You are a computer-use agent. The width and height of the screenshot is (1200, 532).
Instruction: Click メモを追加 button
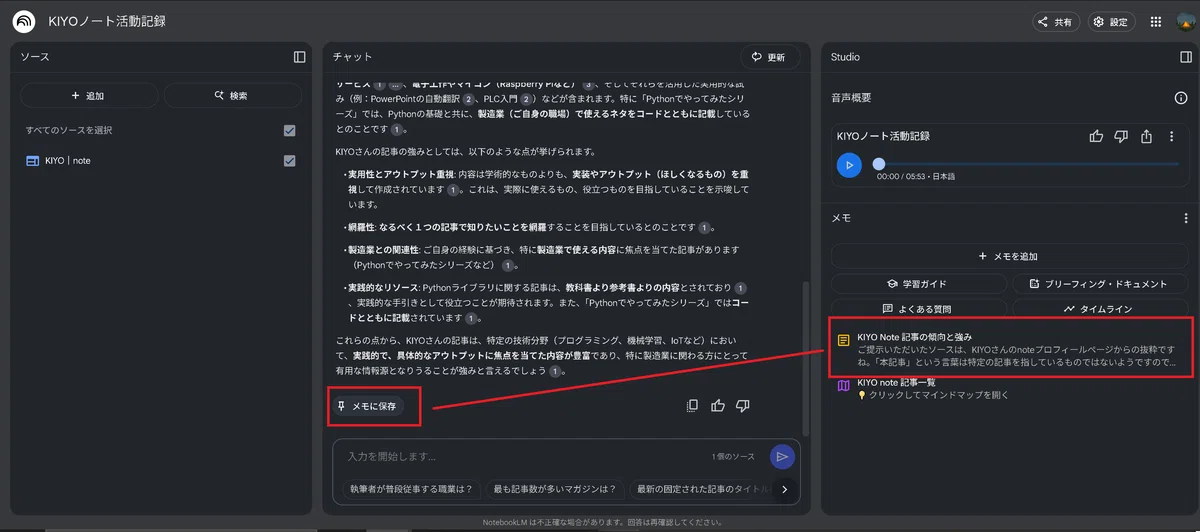1008,256
